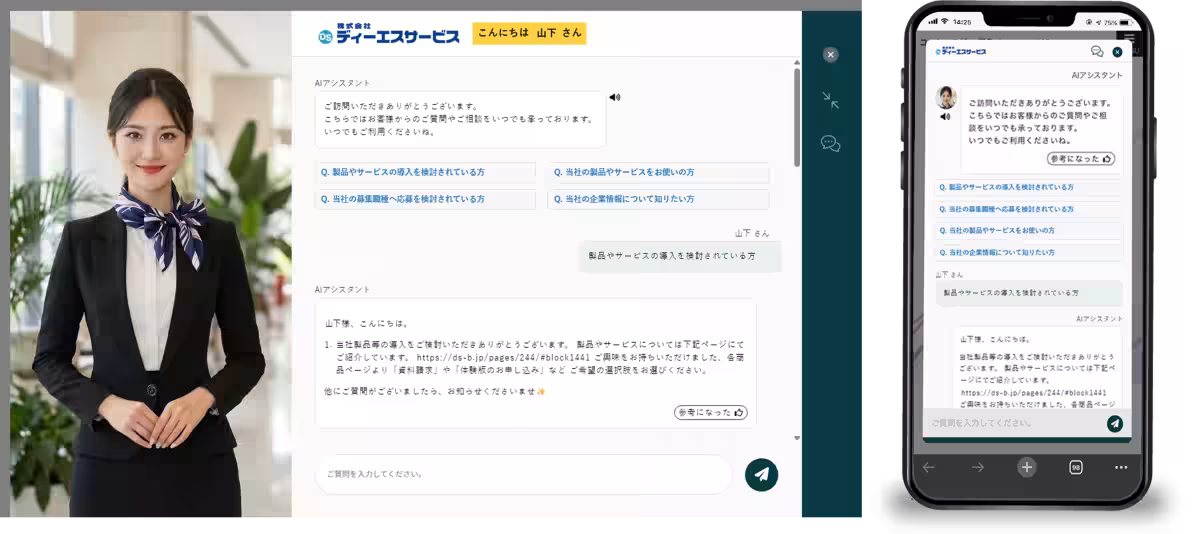Image resolution: width=1200 pixels, height=534 pixels.
Task: Click the ディーエスサービス logo in the desktop header
Action: (x=389, y=33)
